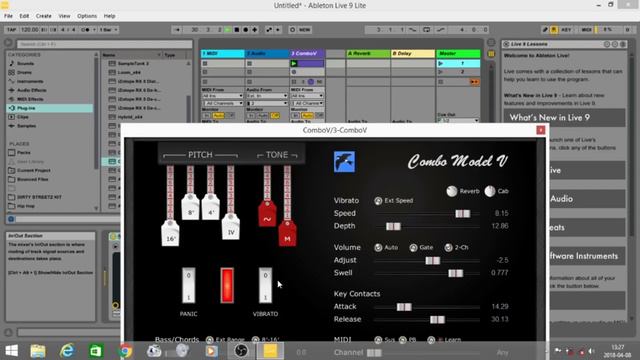Click the Cab knob in ComboV

click(490, 191)
